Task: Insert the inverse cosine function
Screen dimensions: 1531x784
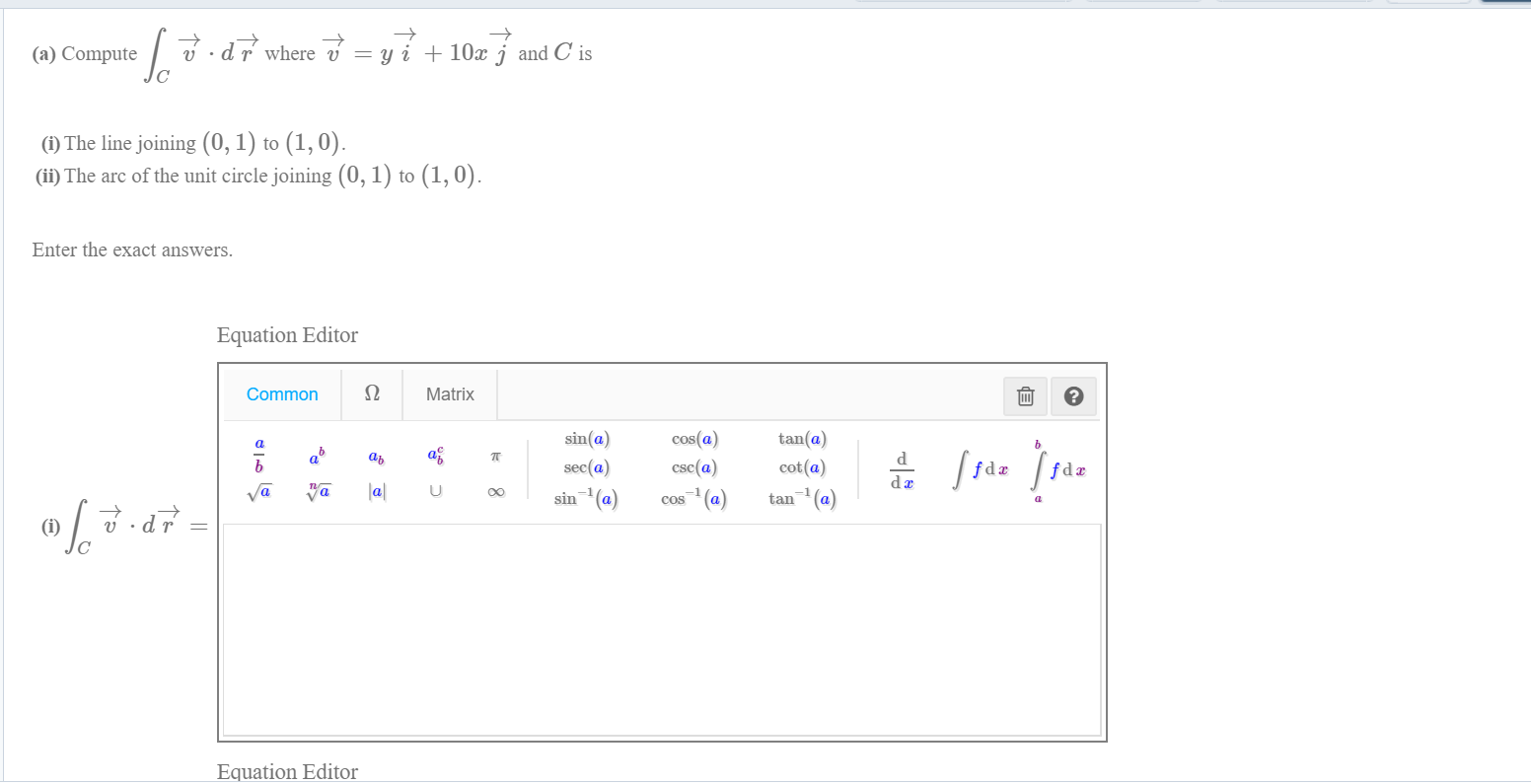Action: click(x=694, y=498)
